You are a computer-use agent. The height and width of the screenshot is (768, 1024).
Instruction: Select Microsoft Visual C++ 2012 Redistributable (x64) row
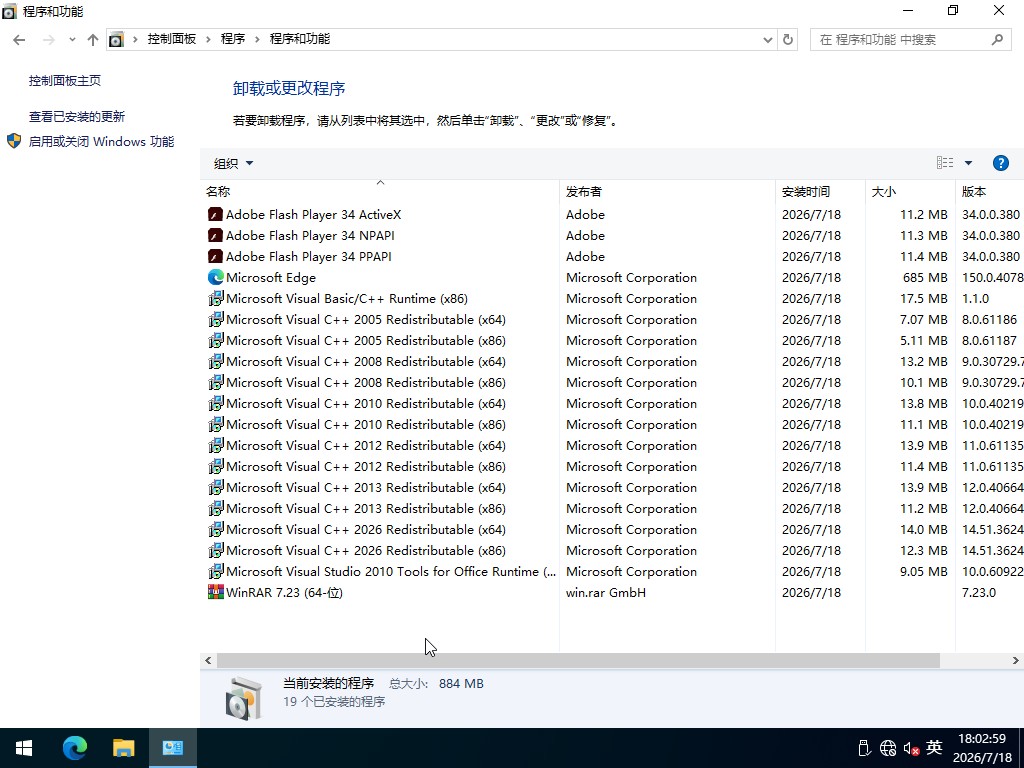pyautogui.click(x=612, y=445)
